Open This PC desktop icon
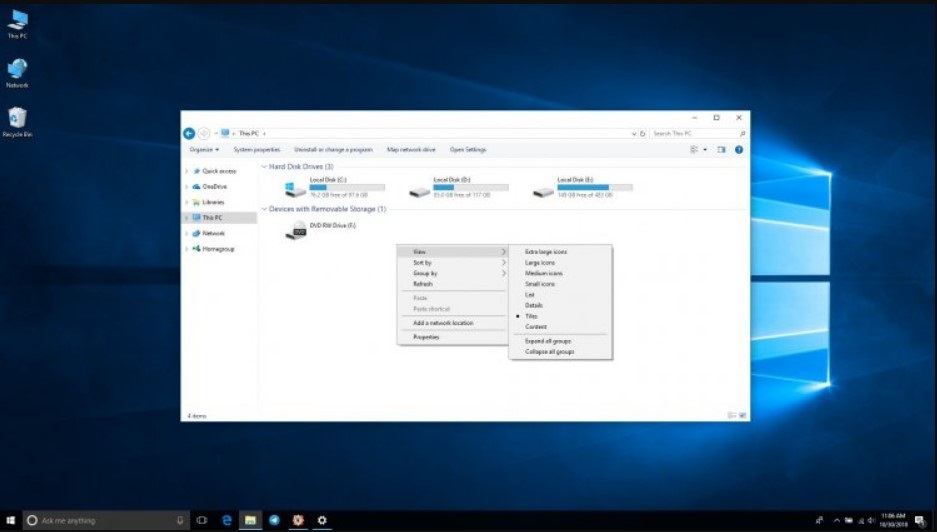This screenshot has height=532, width=937. 17,24
